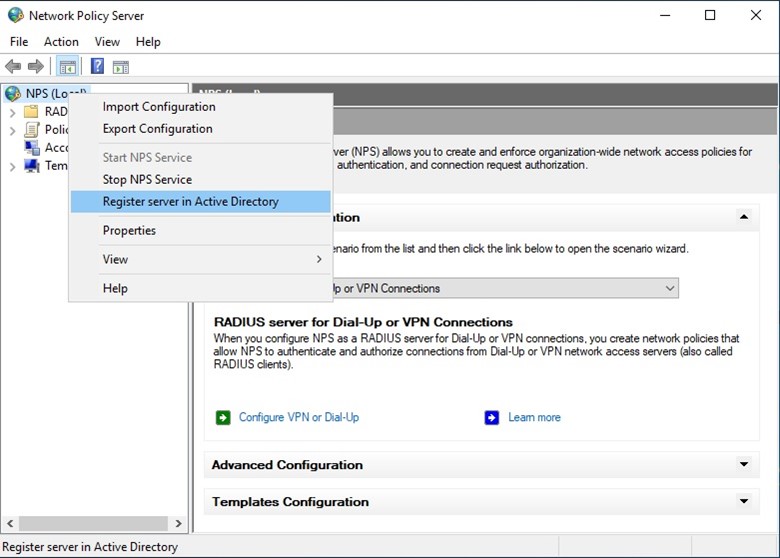Minimize the Network Policy Server window
This screenshot has width=780, height=558.
pos(665,15)
